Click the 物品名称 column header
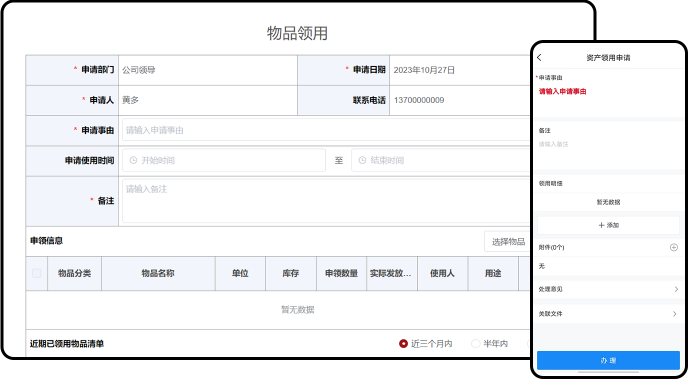688x379 pixels. [158, 273]
